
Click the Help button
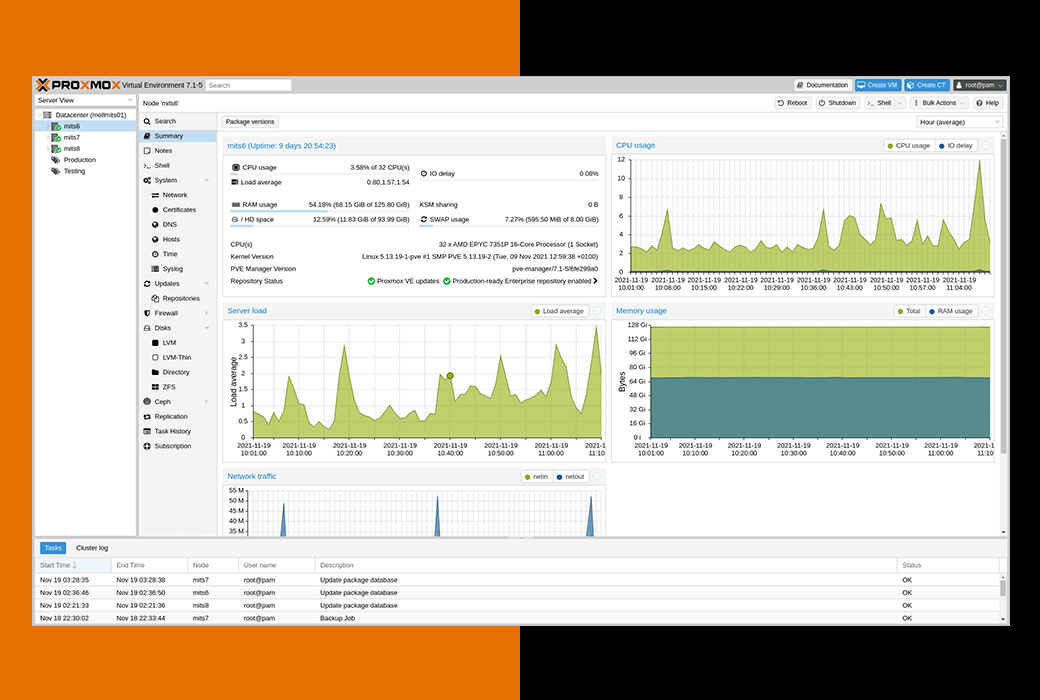[x=988, y=103]
